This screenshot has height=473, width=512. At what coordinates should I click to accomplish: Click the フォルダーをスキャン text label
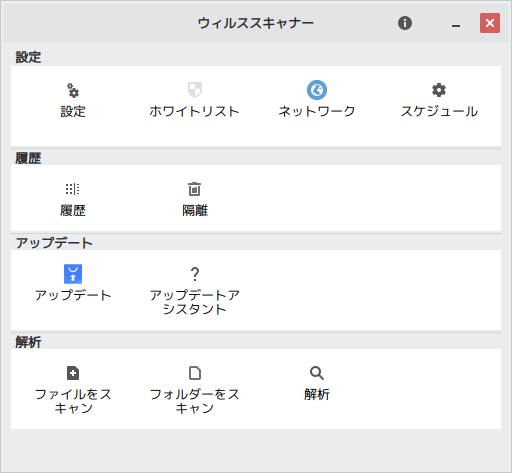(x=195, y=401)
